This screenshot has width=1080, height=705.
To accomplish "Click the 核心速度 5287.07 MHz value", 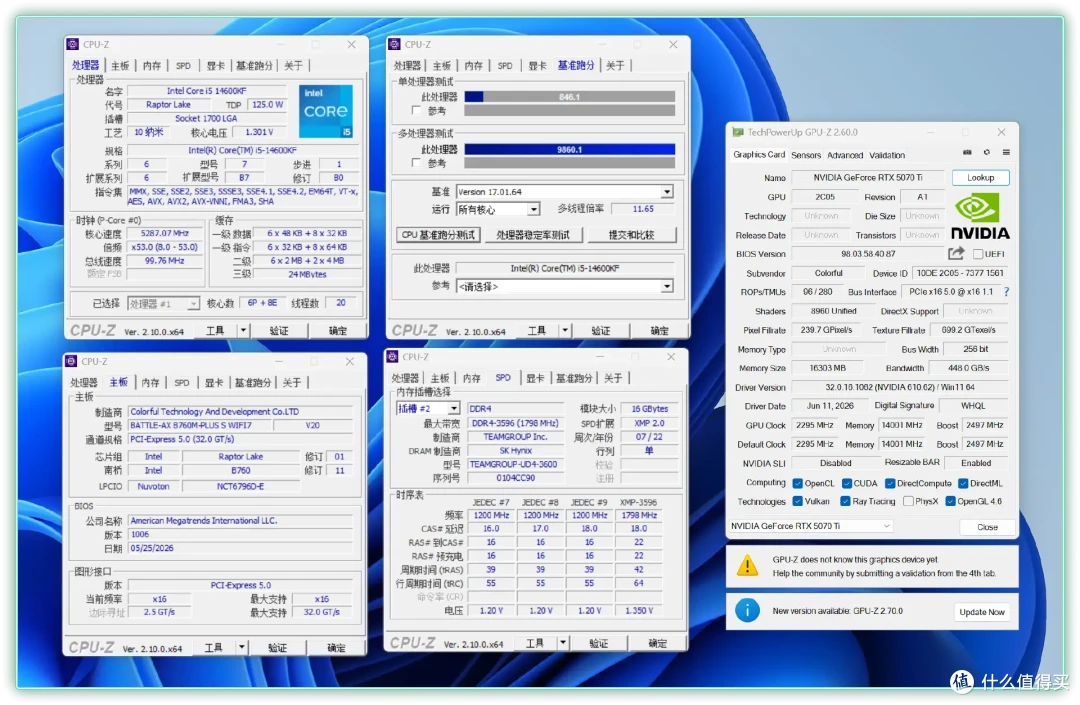I will pos(165,233).
